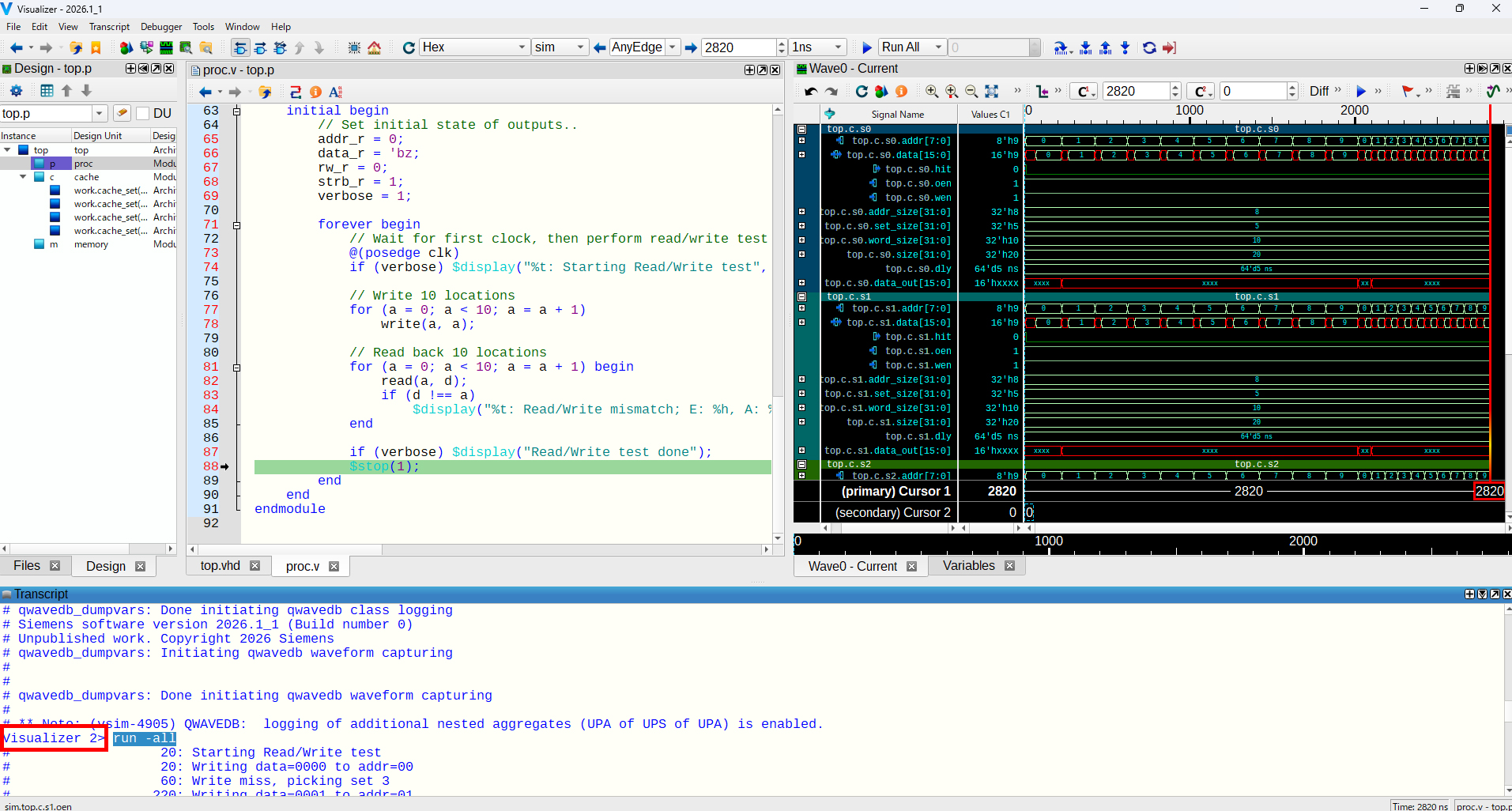The width and height of the screenshot is (1512, 811).
Task: Click the eraser clear-filter icon
Action: (122, 113)
